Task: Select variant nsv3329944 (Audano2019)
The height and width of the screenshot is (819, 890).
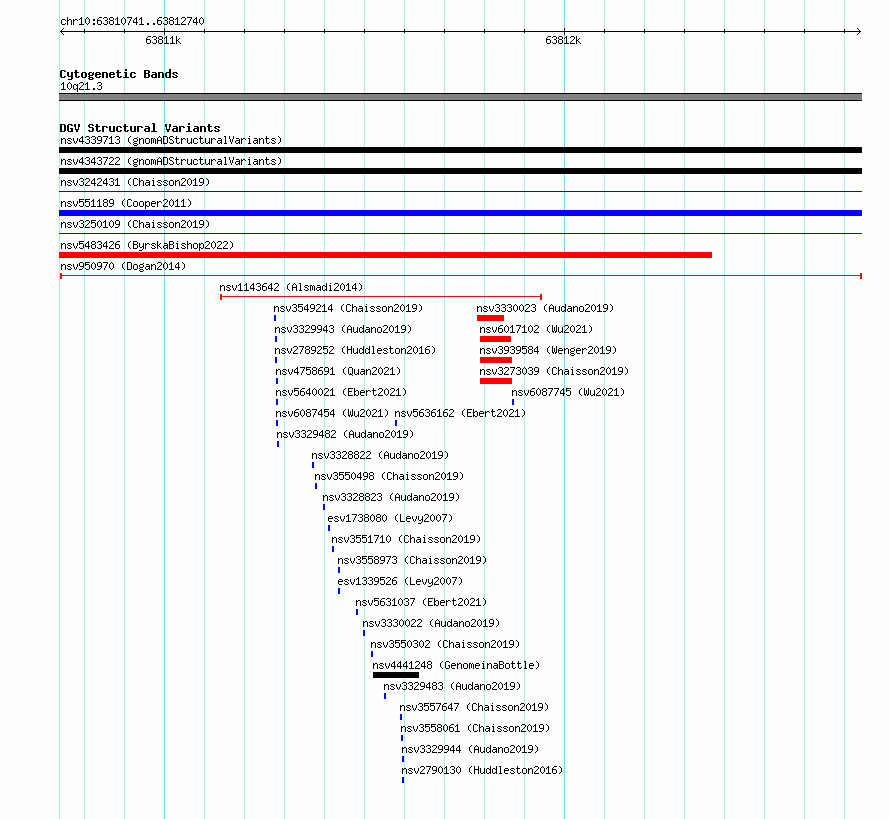Action: click(470, 749)
